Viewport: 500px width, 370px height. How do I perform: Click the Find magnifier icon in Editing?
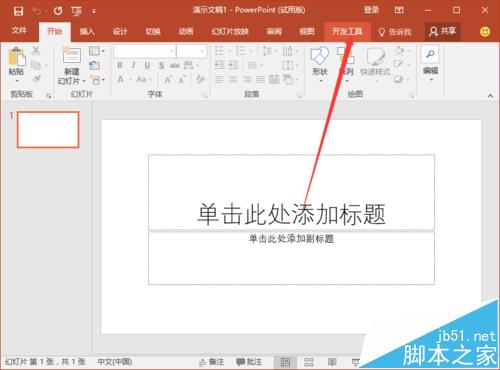[x=430, y=54]
